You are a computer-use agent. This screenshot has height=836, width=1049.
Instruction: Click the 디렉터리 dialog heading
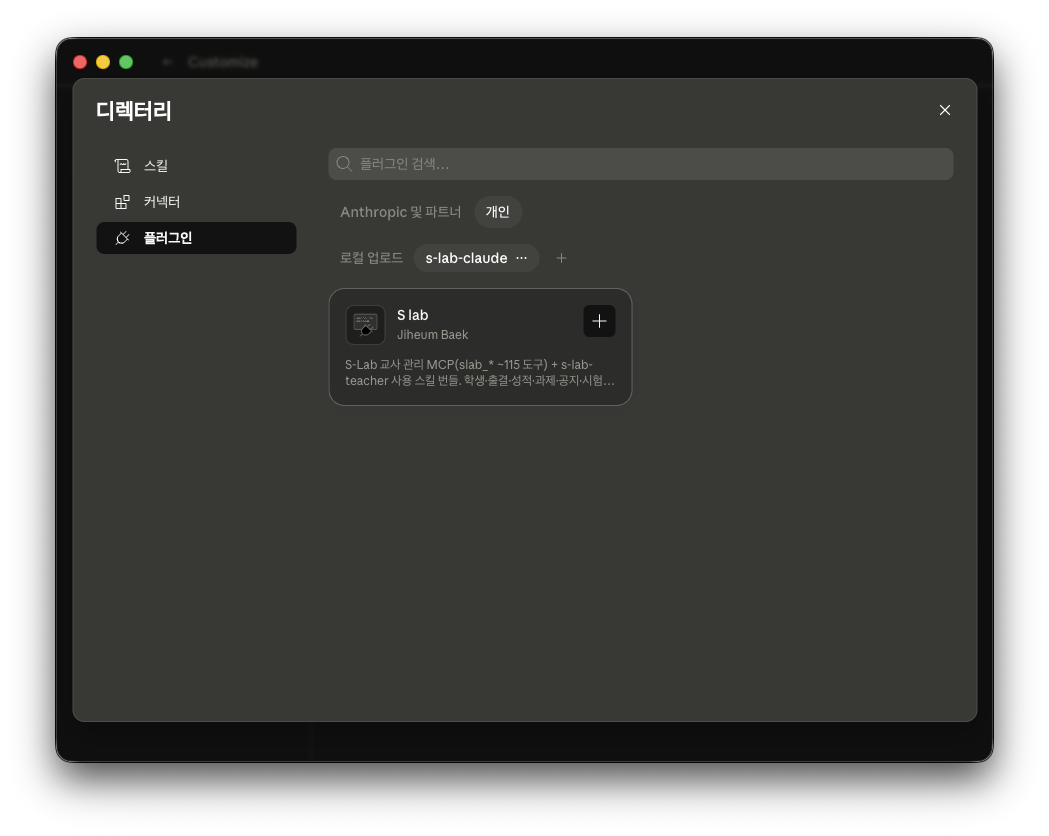(134, 110)
